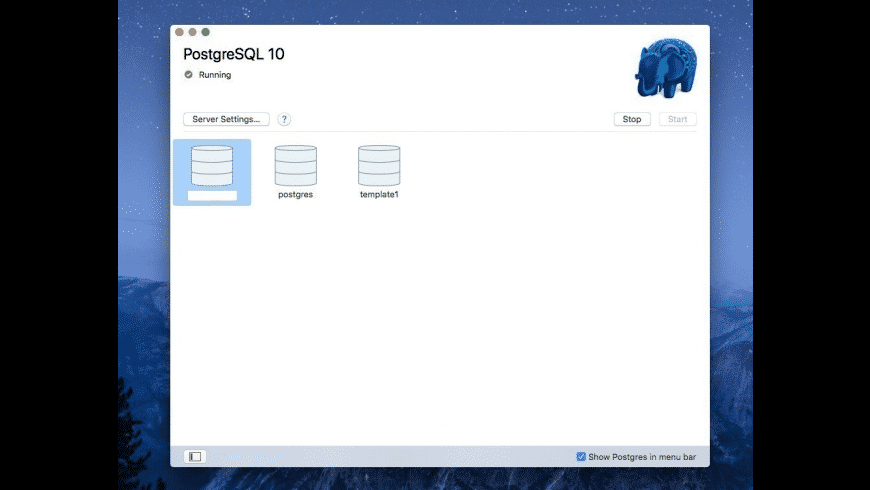Minimize the Postgres window
870x490 pixels.
[x=193, y=32]
